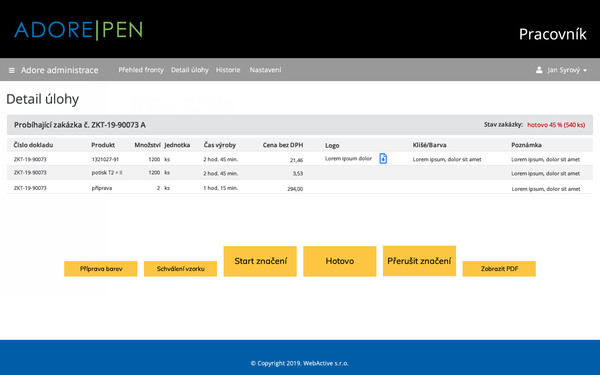The height and width of the screenshot is (375, 600).
Task: Click quantity 2 in příprava row
Action: (158, 188)
